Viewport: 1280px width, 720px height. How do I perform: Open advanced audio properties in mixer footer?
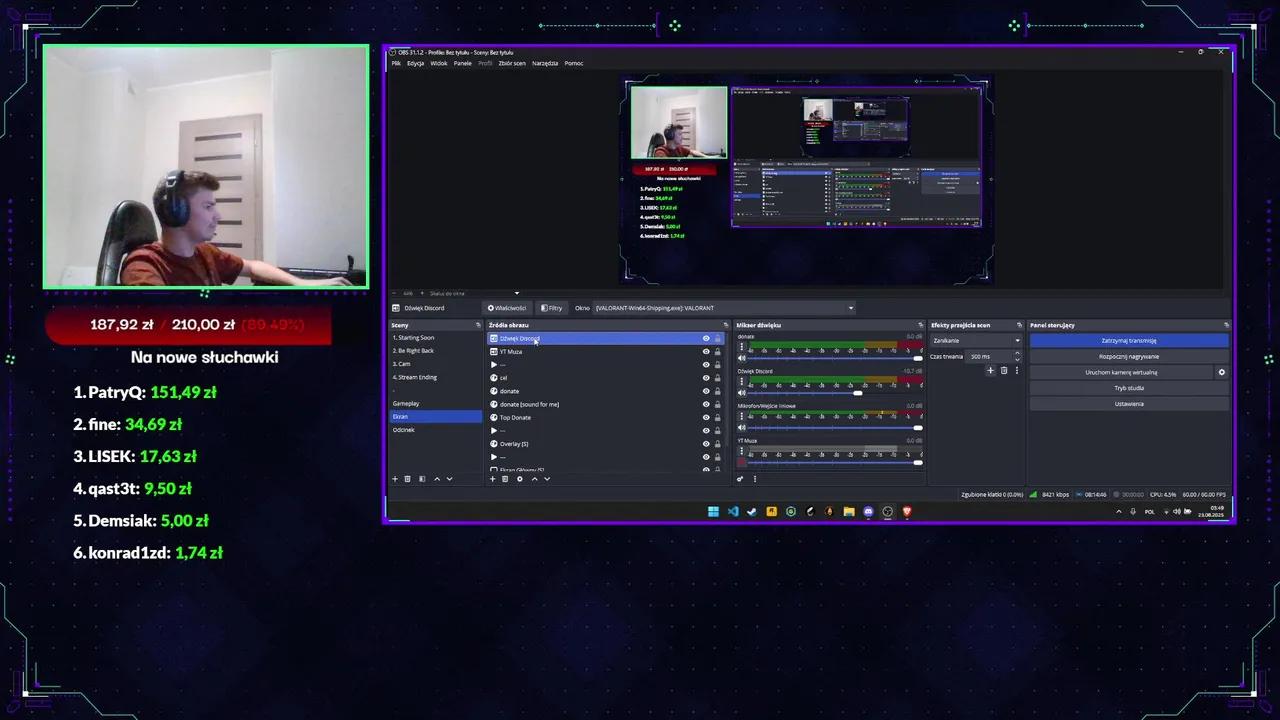point(741,479)
